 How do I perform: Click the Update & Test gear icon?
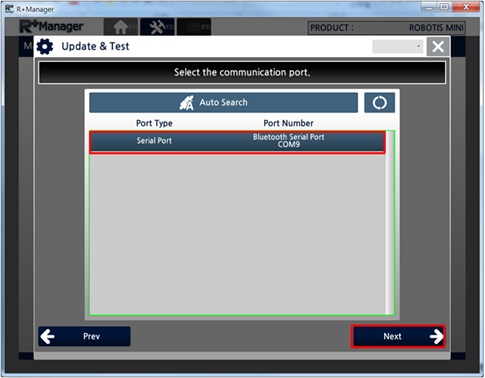[x=45, y=46]
